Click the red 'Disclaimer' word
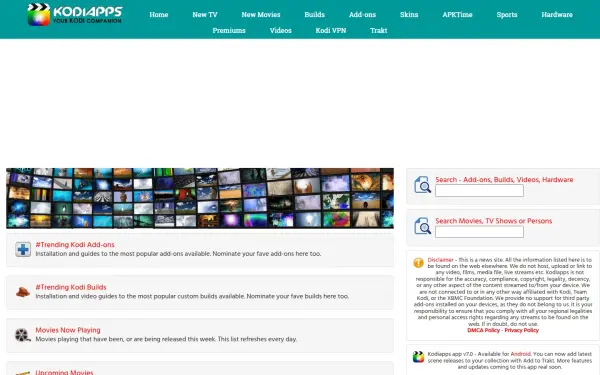 (440, 260)
